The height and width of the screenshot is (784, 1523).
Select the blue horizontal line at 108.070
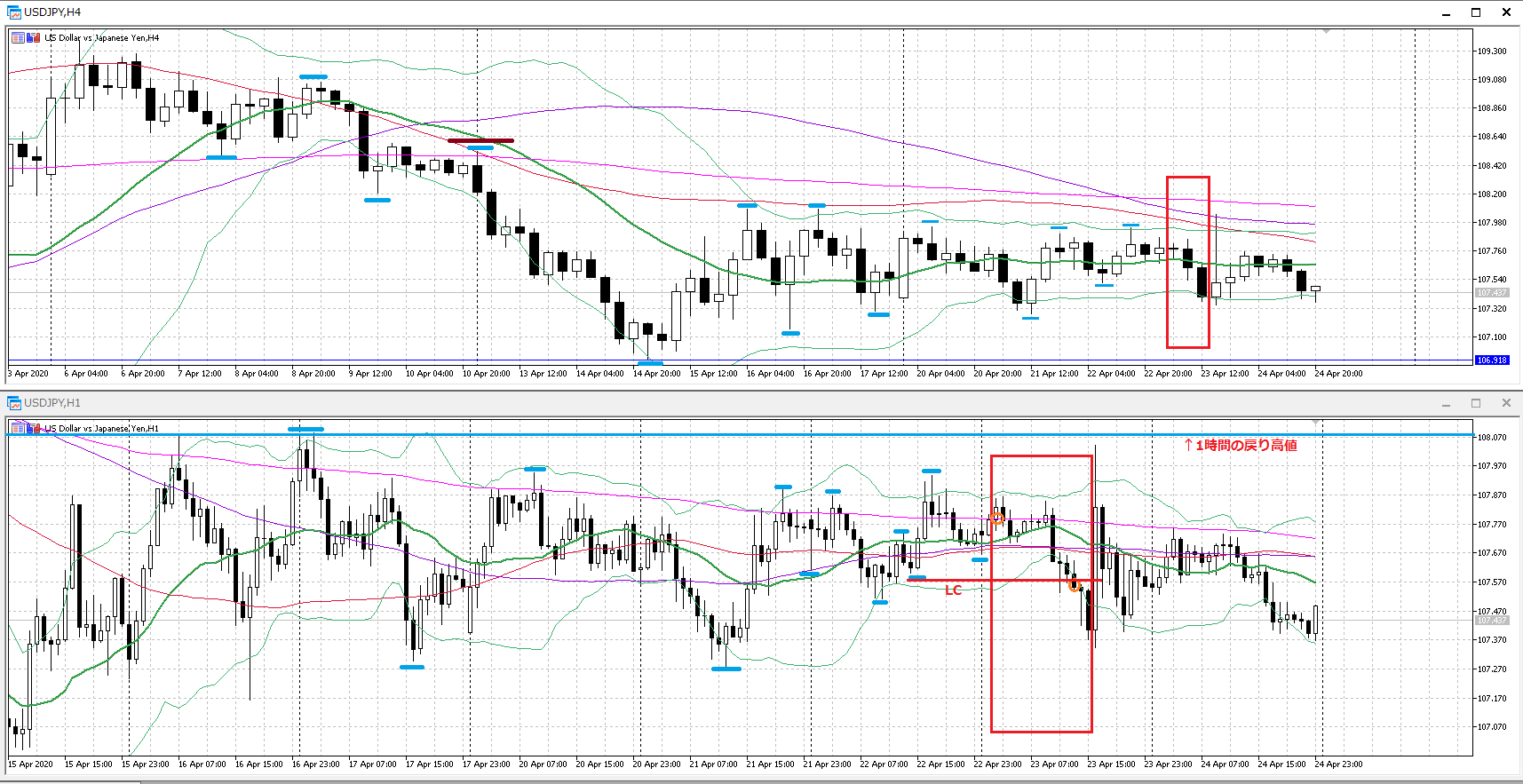click(x=741, y=435)
